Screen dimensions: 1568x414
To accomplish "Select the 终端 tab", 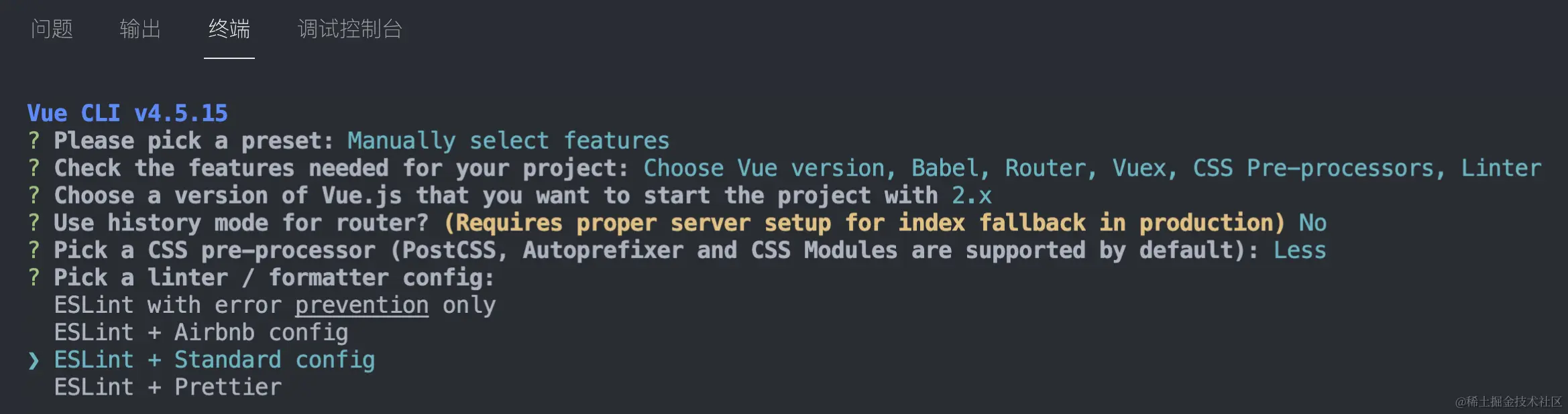I will click(229, 29).
